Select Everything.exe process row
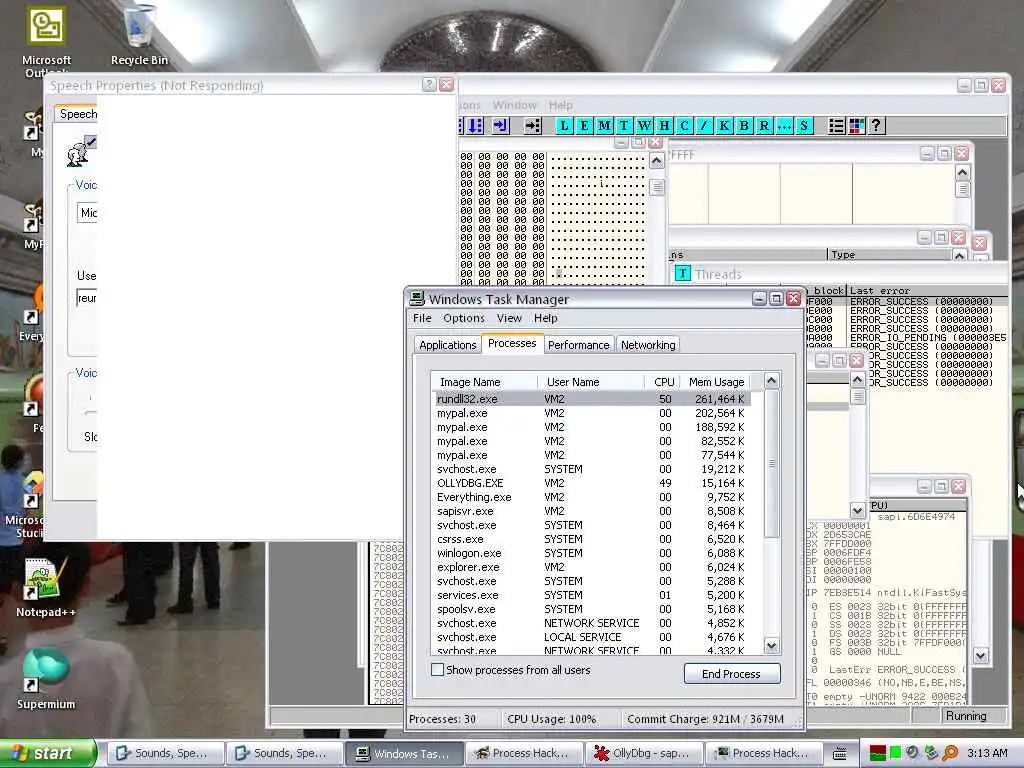This screenshot has height=768, width=1024. (592, 497)
